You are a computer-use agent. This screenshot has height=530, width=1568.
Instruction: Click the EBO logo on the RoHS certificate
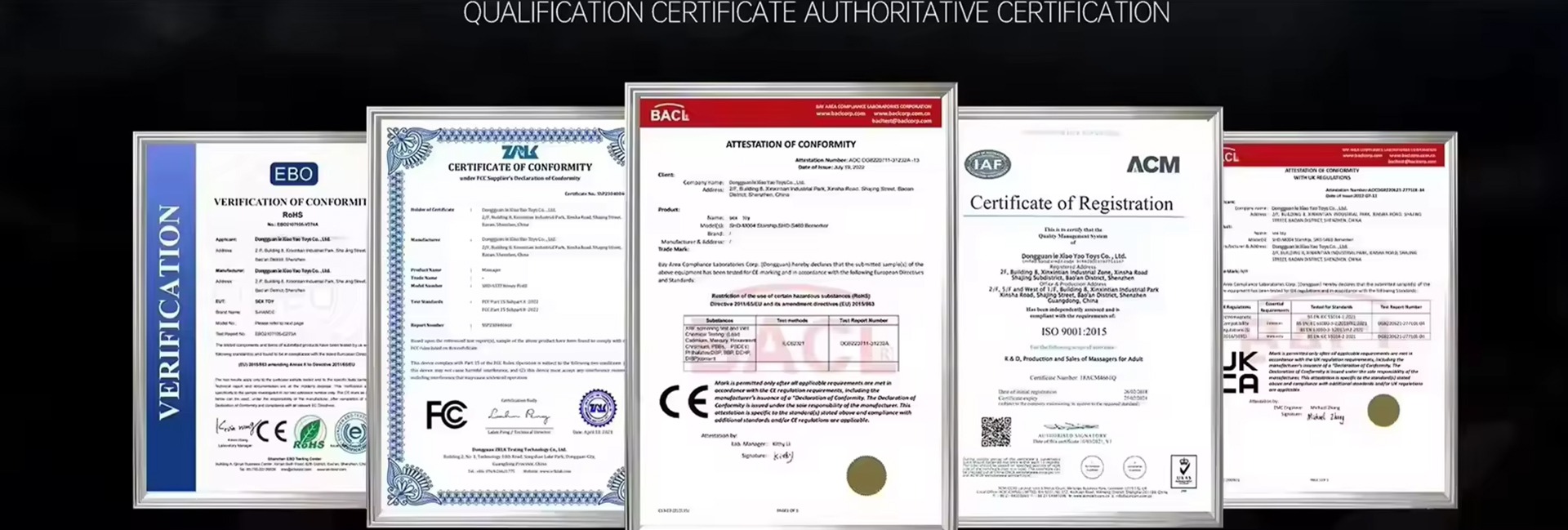tap(294, 174)
